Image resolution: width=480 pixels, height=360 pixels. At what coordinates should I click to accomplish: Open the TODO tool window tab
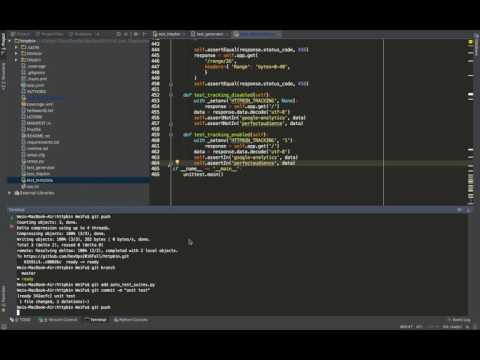coord(21,320)
